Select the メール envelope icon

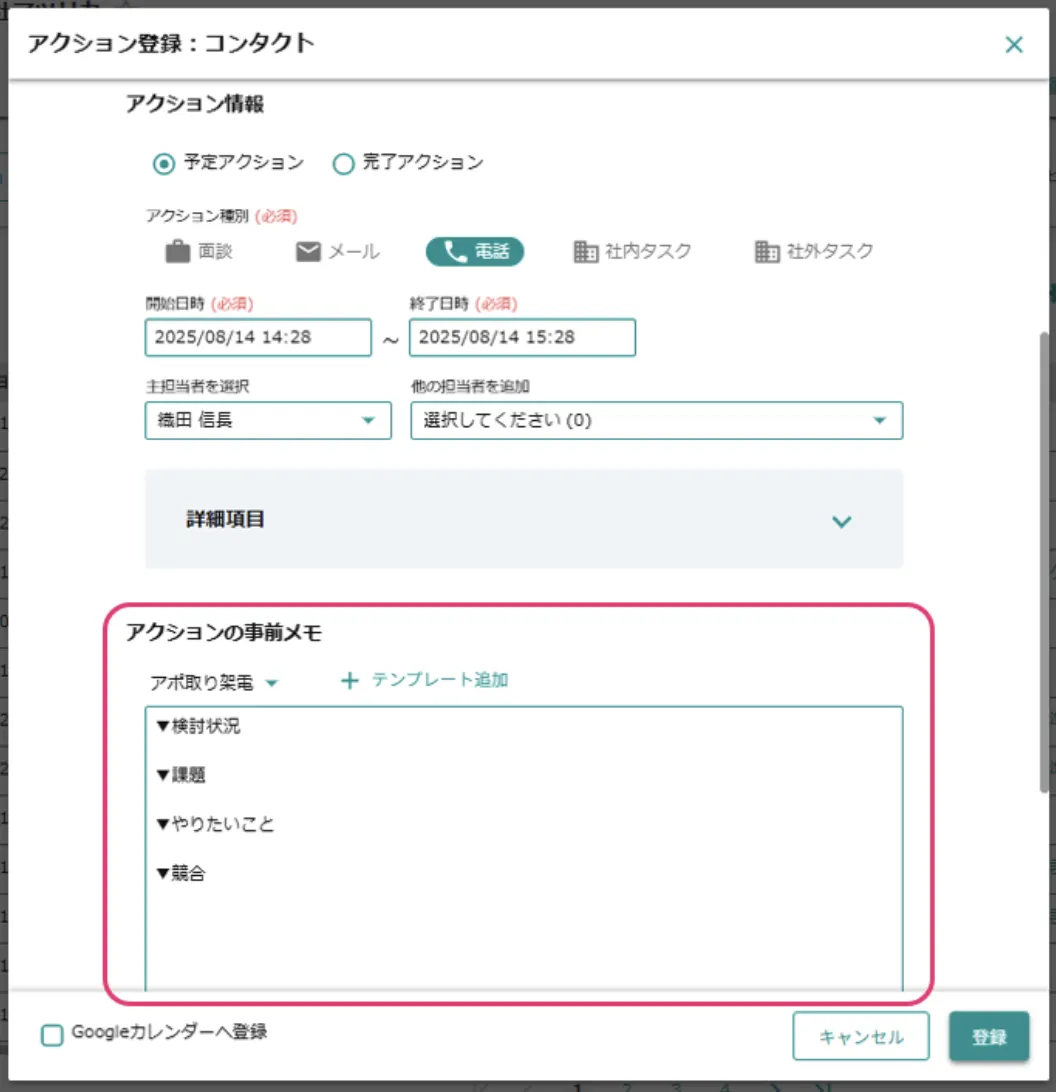308,252
